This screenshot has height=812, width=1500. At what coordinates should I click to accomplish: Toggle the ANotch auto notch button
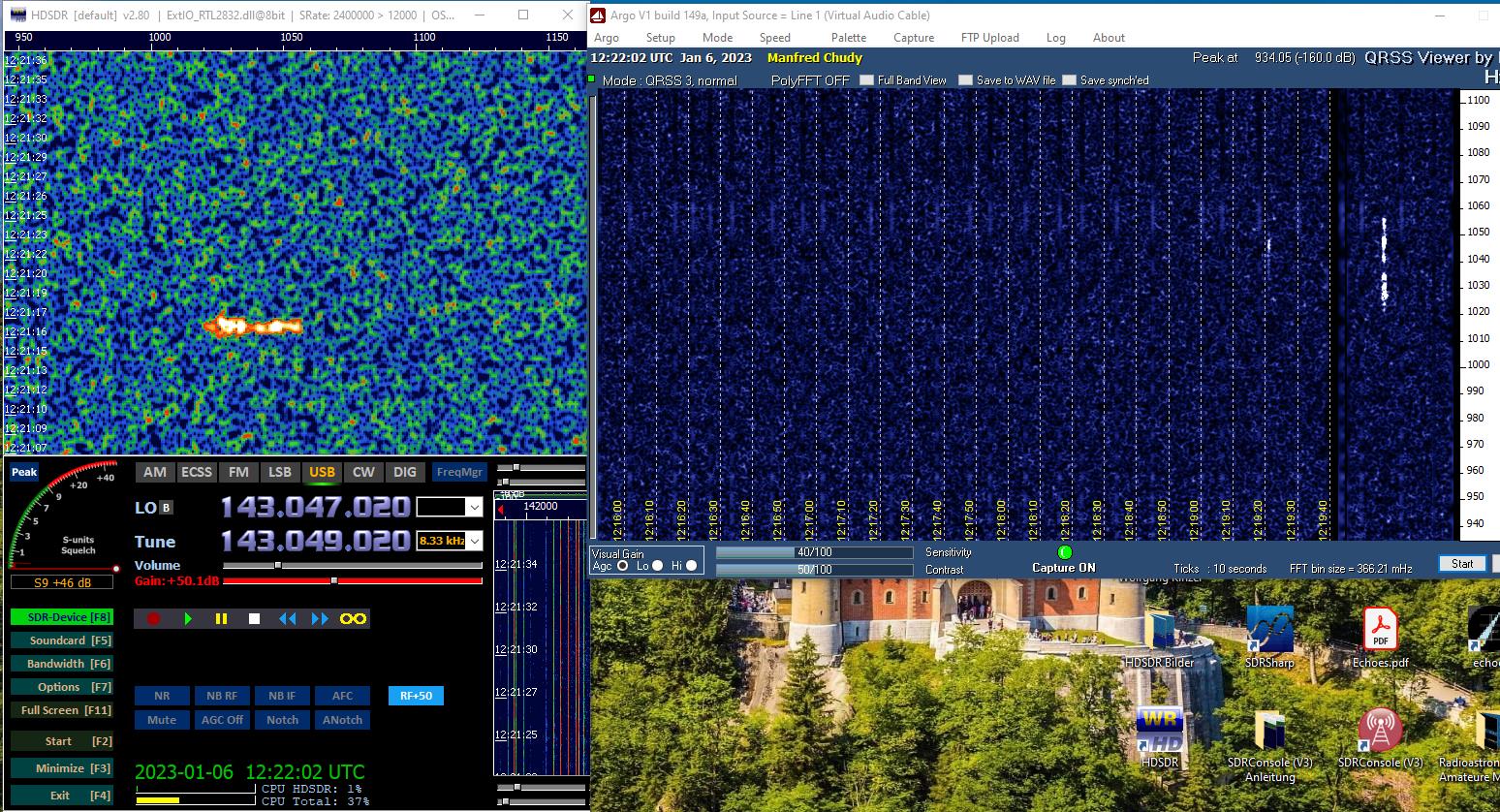pyautogui.click(x=343, y=720)
